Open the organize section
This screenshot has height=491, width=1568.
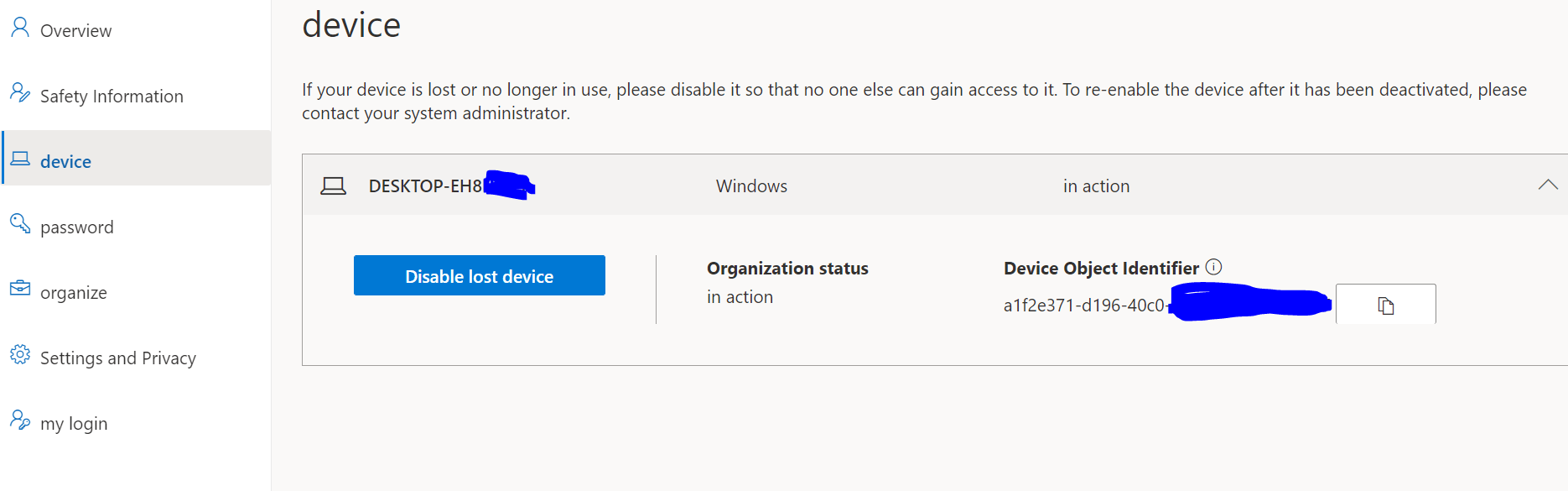coord(74,293)
